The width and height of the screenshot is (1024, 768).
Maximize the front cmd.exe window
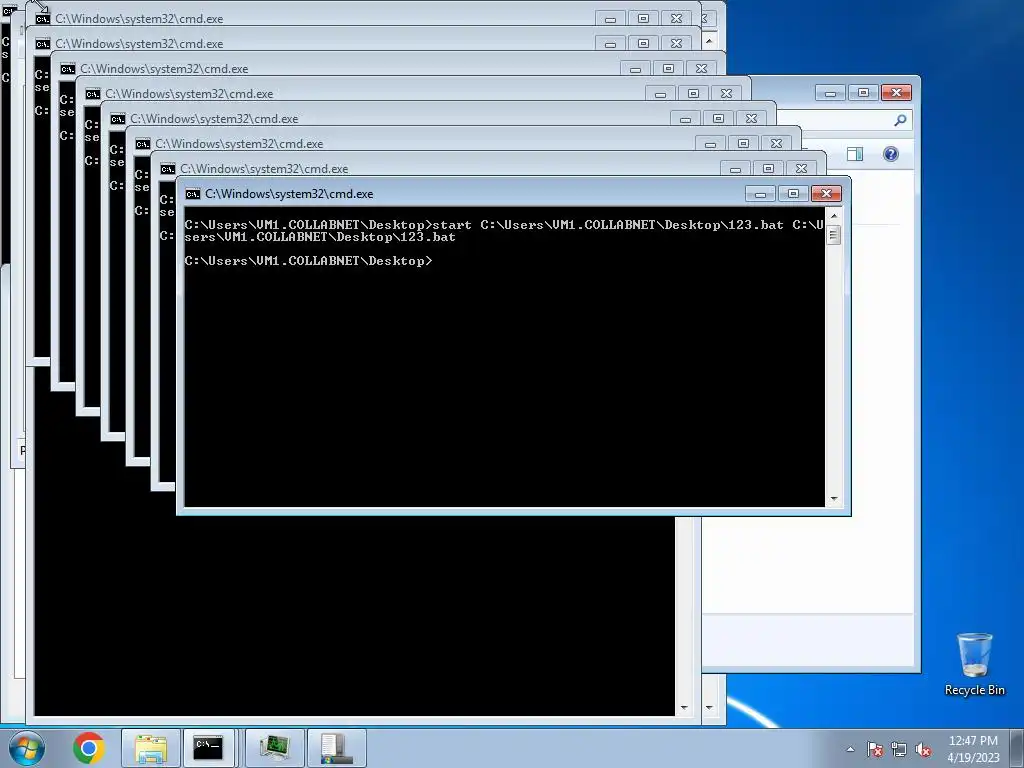click(793, 194)
